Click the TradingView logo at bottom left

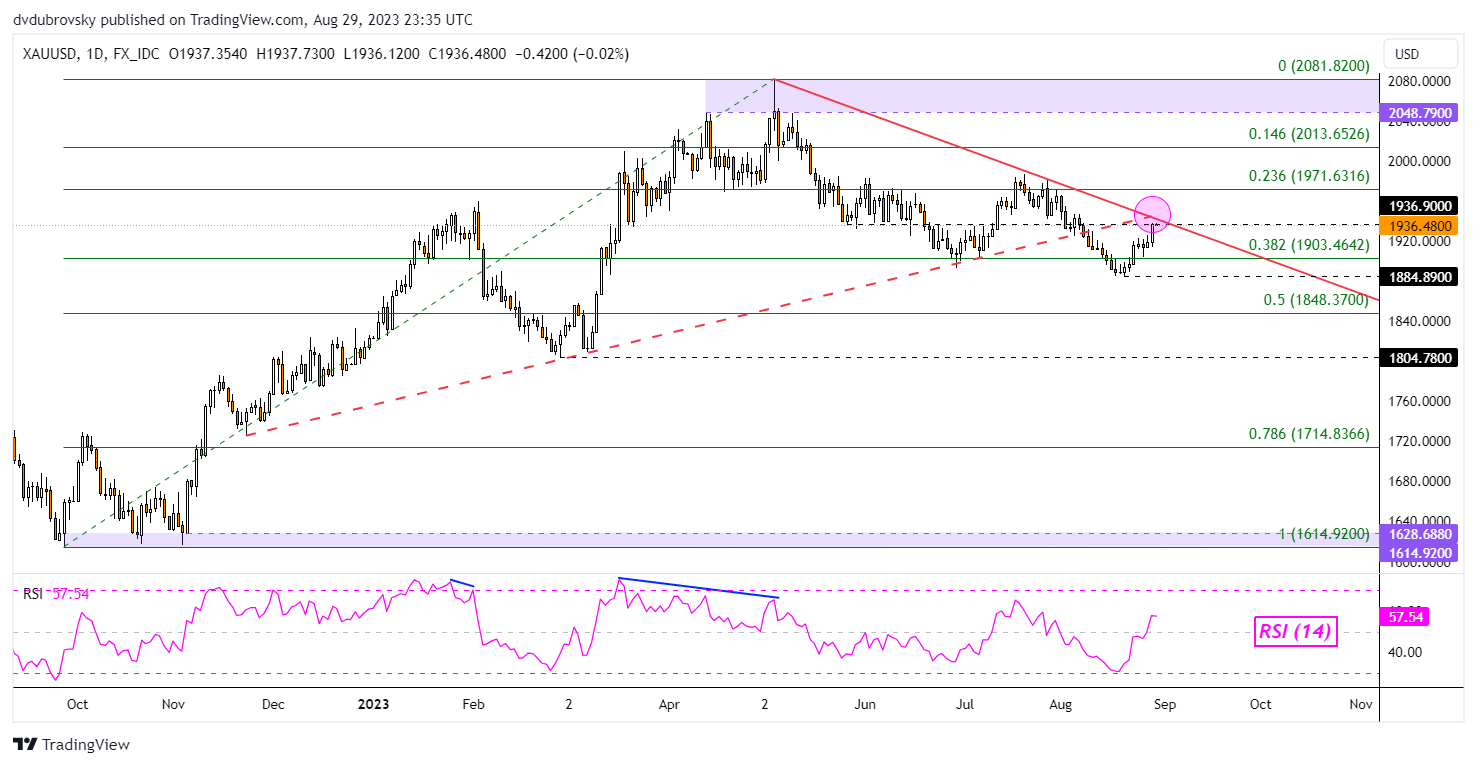point(70,745)
